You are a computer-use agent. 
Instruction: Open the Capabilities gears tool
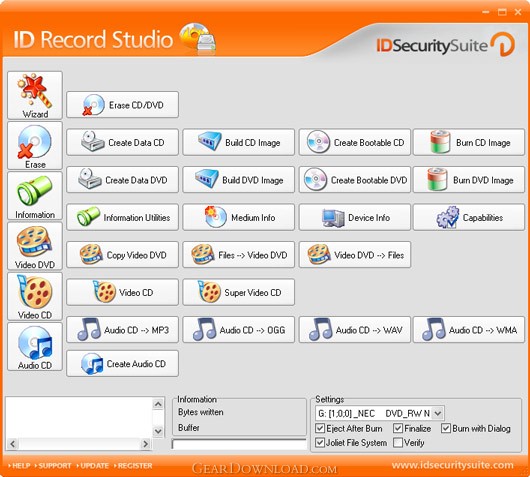pyautogui.click(x=469, y=217)
